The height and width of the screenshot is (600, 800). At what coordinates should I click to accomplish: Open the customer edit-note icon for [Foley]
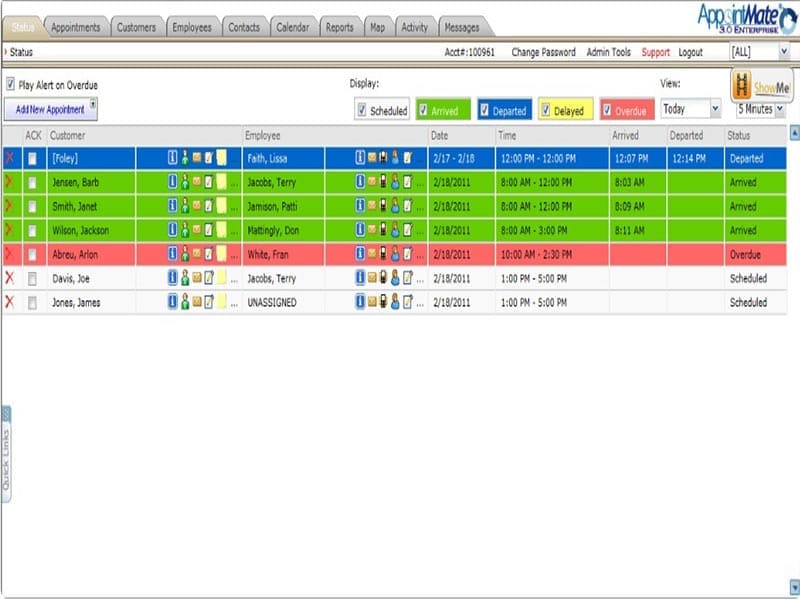[209, 158]
